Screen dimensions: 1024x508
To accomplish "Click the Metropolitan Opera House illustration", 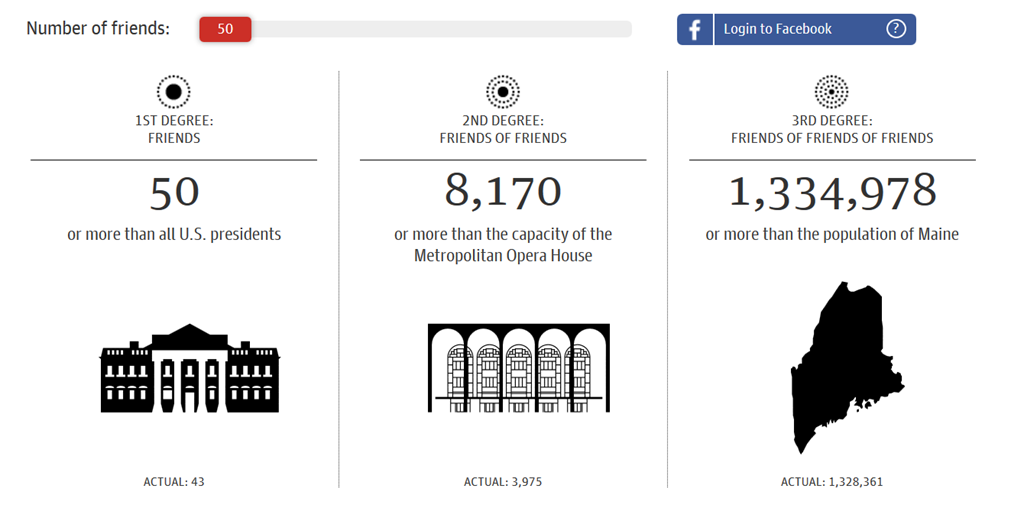I will pyautogui.click(x=518, y=368).
